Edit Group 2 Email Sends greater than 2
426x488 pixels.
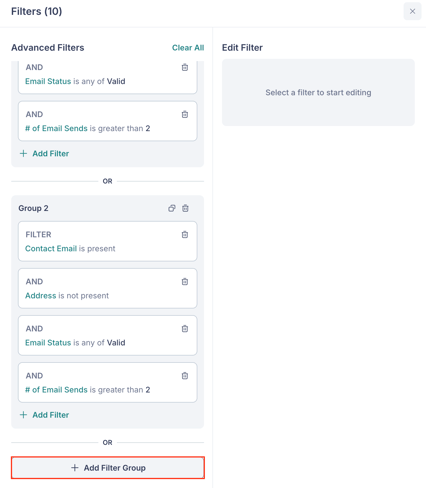click(108, 382)
